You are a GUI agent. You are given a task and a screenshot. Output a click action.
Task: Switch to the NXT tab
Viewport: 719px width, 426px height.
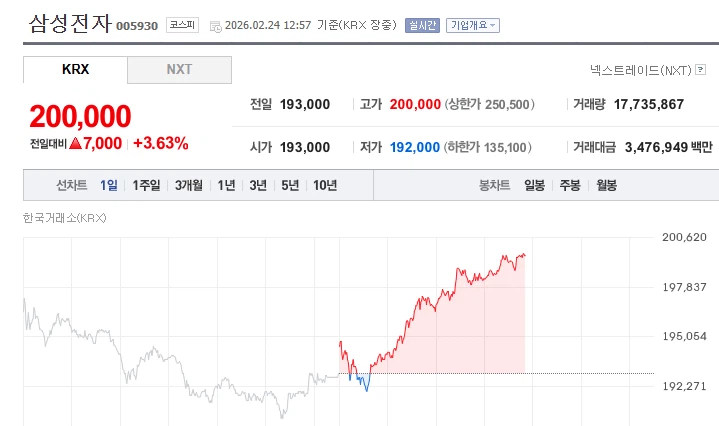point(180,70)
